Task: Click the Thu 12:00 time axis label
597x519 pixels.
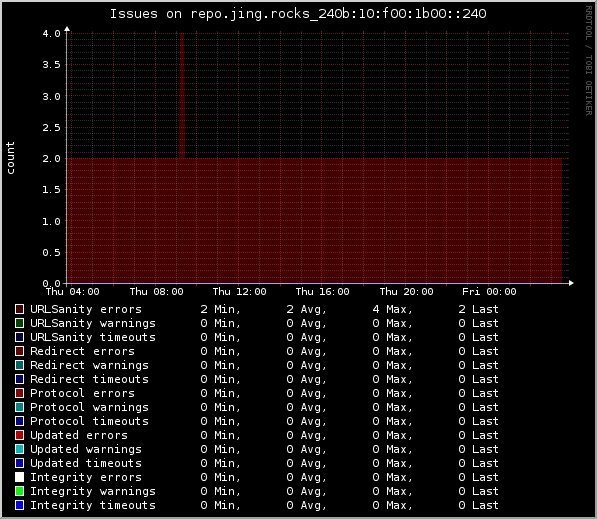Action: click(239, 292)
